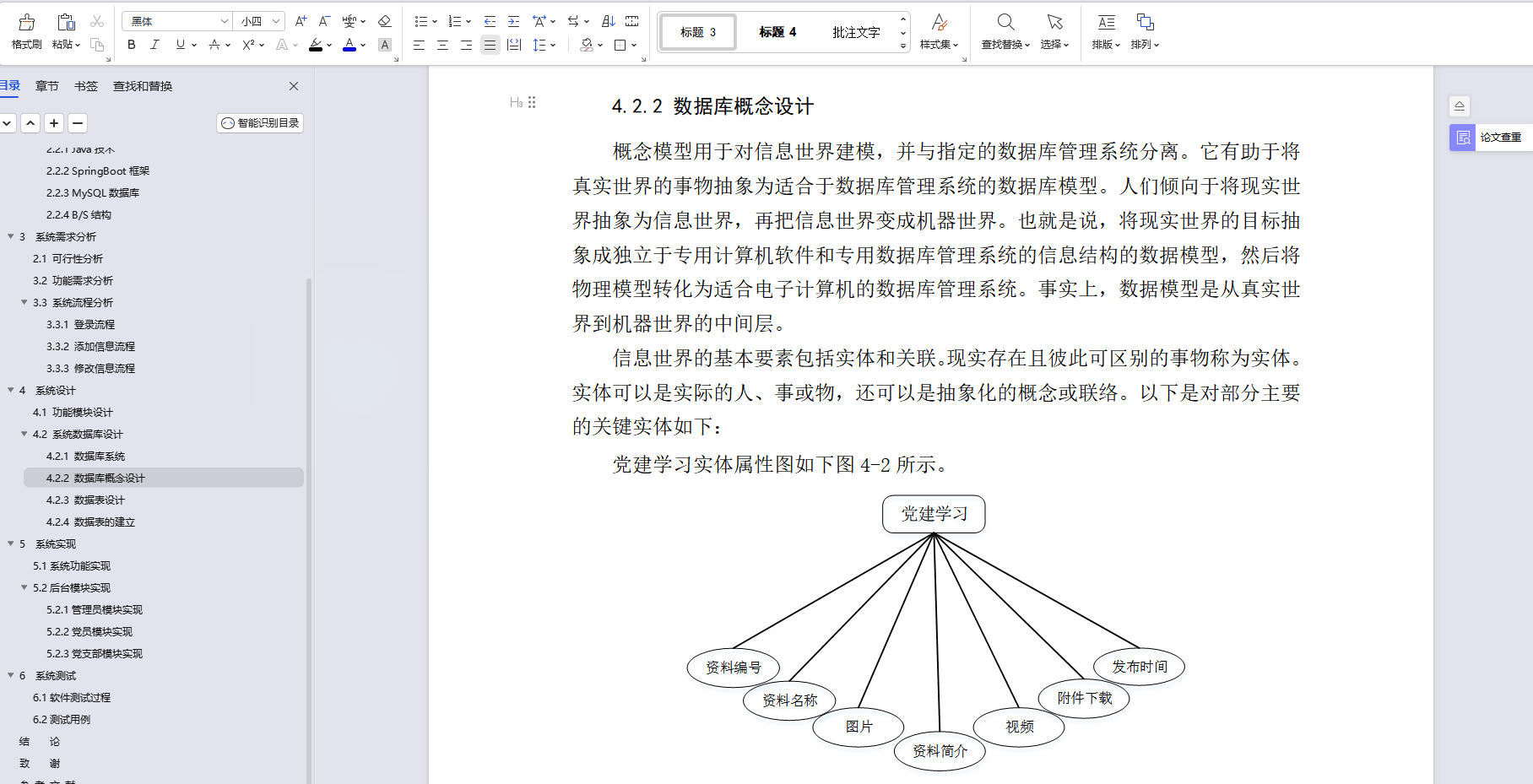
Task: Toggle bold formatting
Action: pyautogui.click(x=131, y=45)
